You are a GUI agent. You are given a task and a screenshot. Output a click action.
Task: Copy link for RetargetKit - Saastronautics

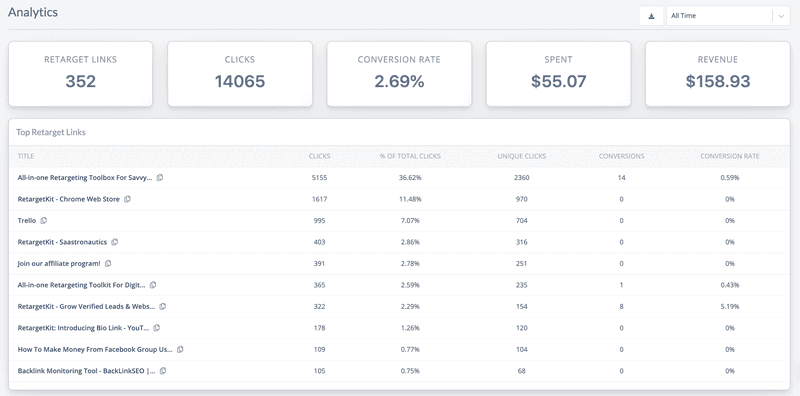(x=114, y=242)
